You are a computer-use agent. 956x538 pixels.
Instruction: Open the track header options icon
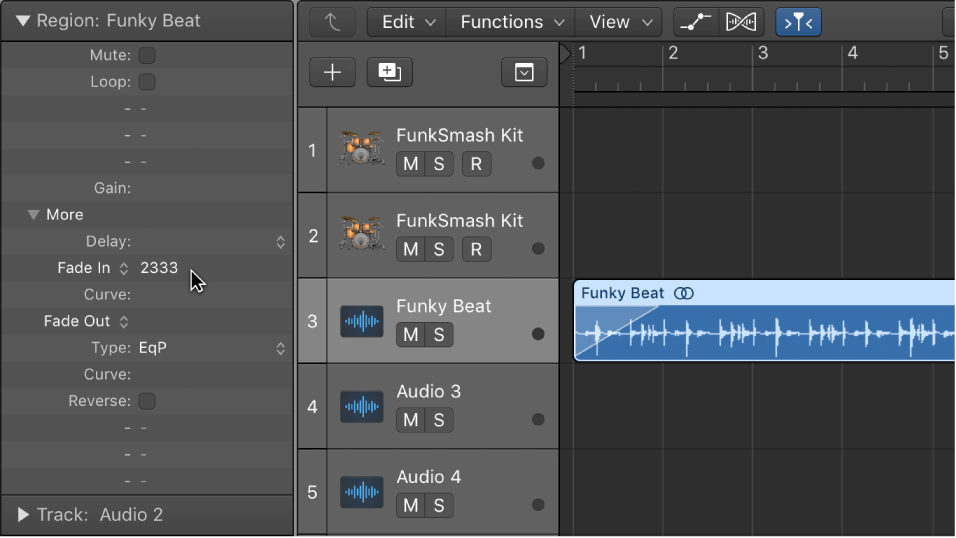pyautogui.click(x=524, y=72)
